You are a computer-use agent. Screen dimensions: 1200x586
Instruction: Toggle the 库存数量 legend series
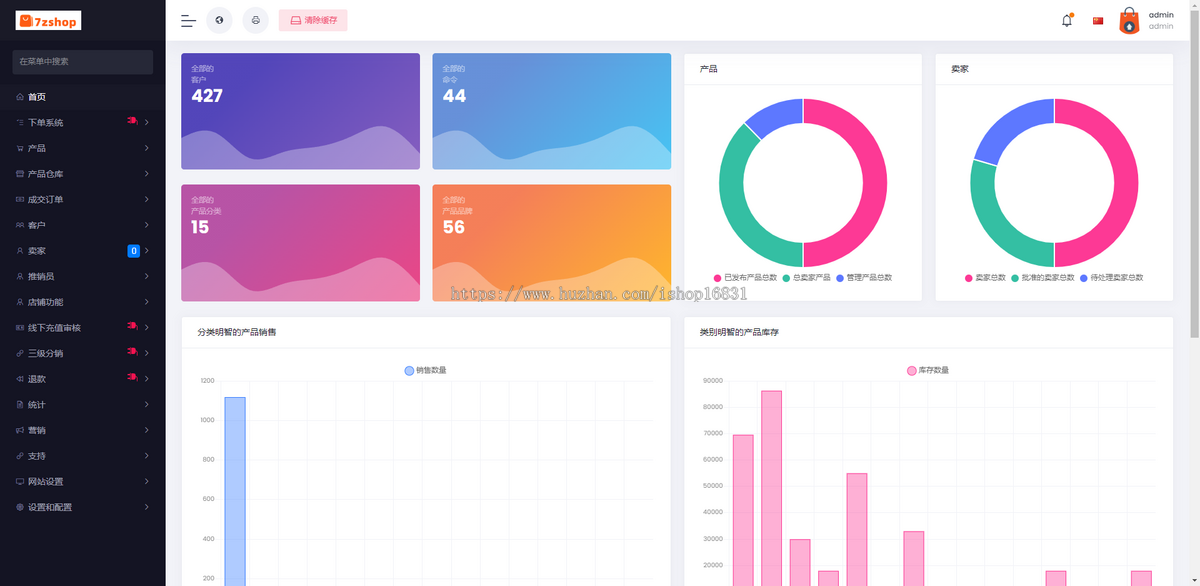click(x=927, y=370)
